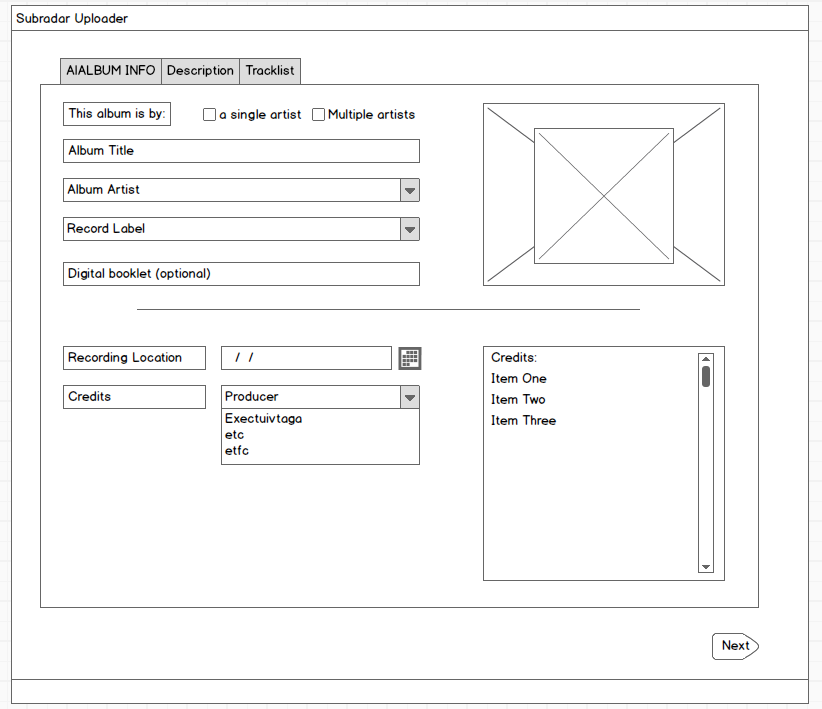Click the album cover image placeholder
This screenshot has height=709, width=822.
(603, 195)
